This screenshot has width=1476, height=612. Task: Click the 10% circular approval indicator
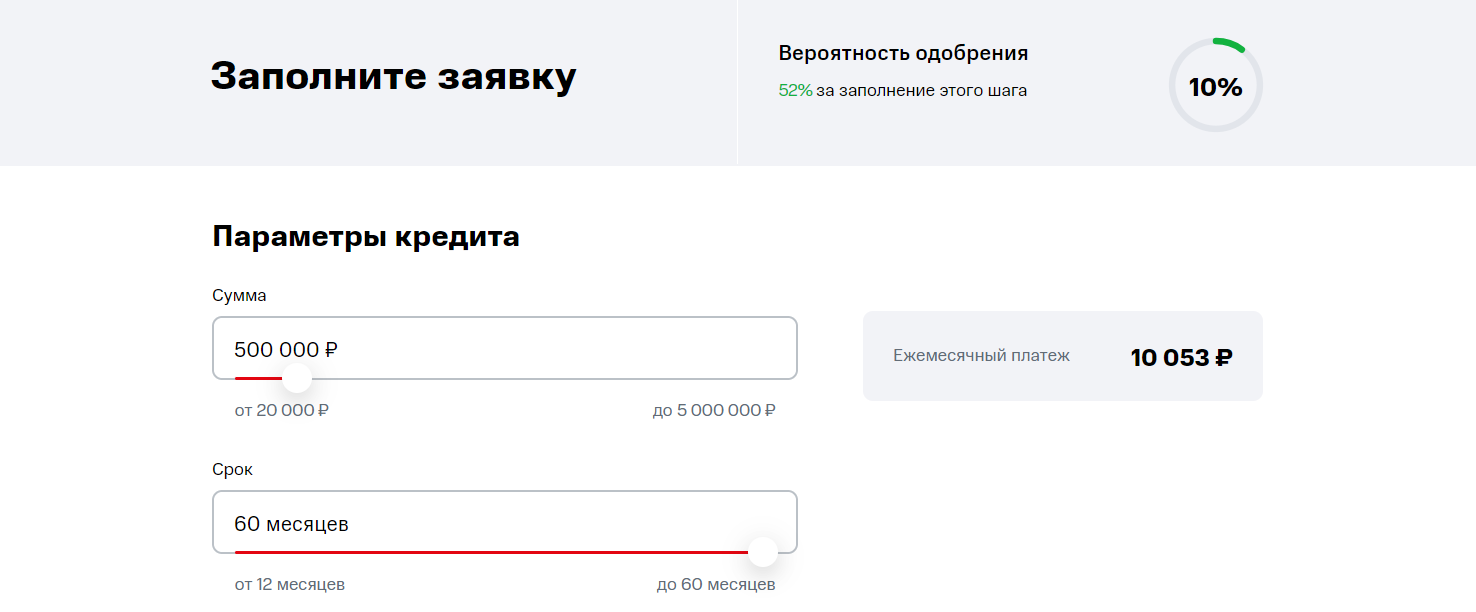coord(1215,86)
